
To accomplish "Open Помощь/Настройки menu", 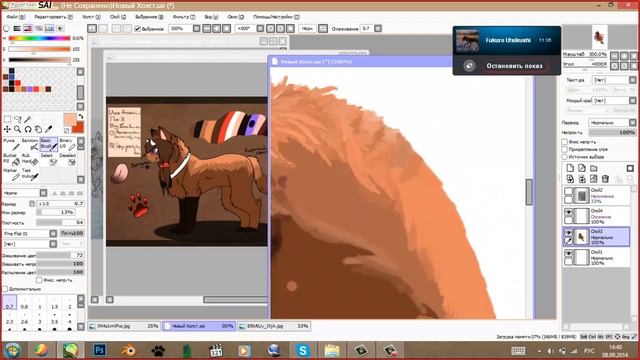I will (x=276, y=17).
